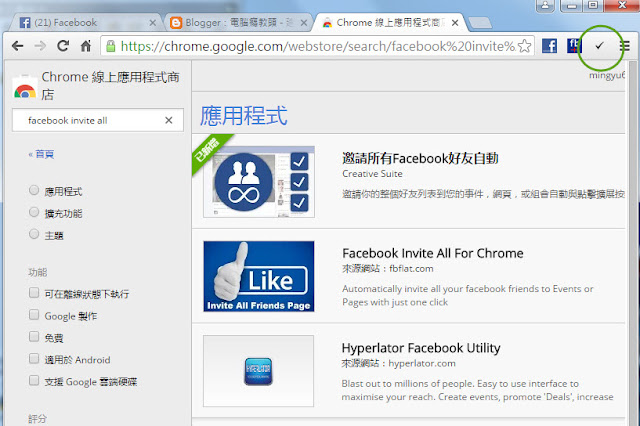Go back with the browser back arrow

(18, 46)
